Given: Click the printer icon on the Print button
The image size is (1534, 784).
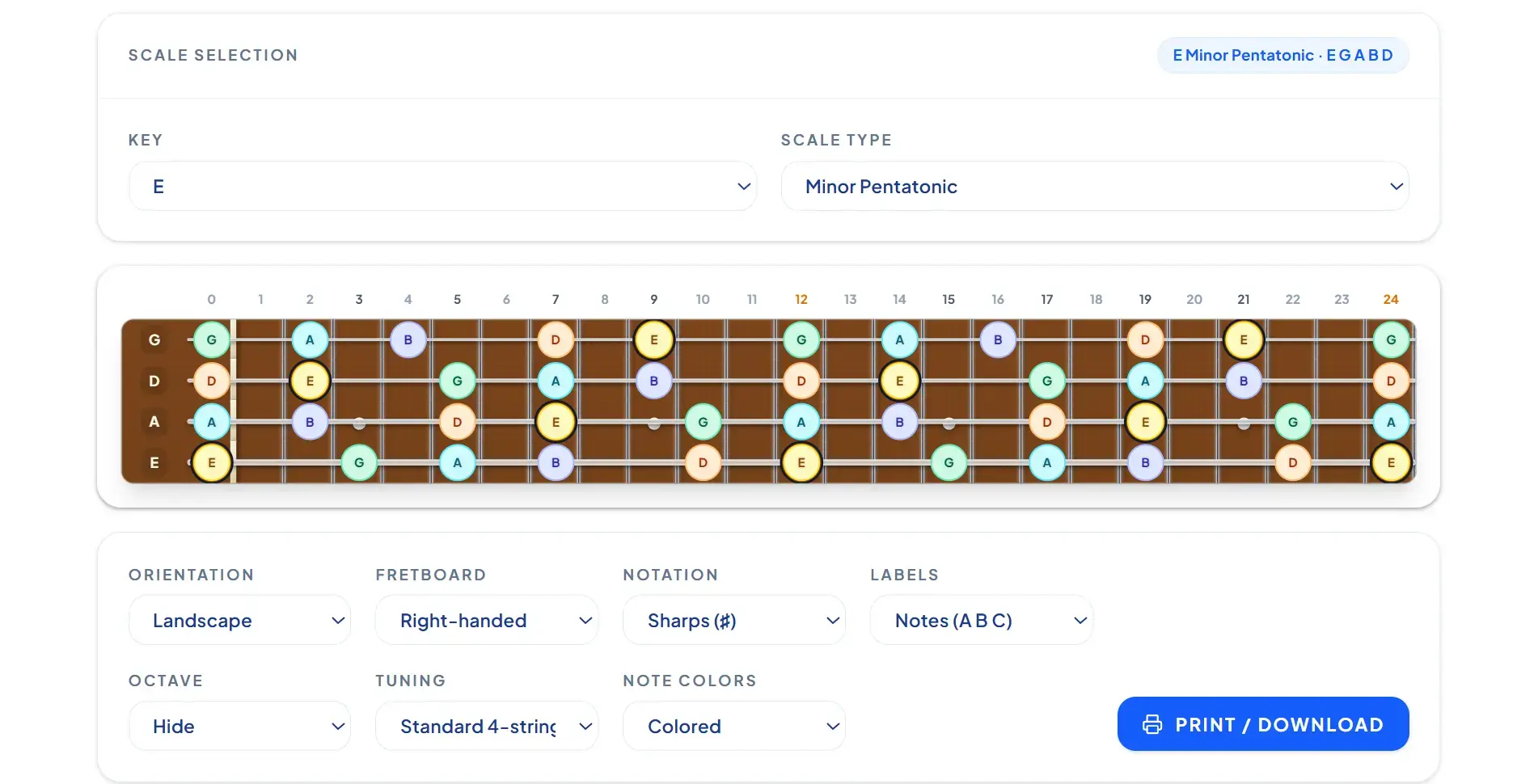Looking at the screenshot, I should (1152, 724).
